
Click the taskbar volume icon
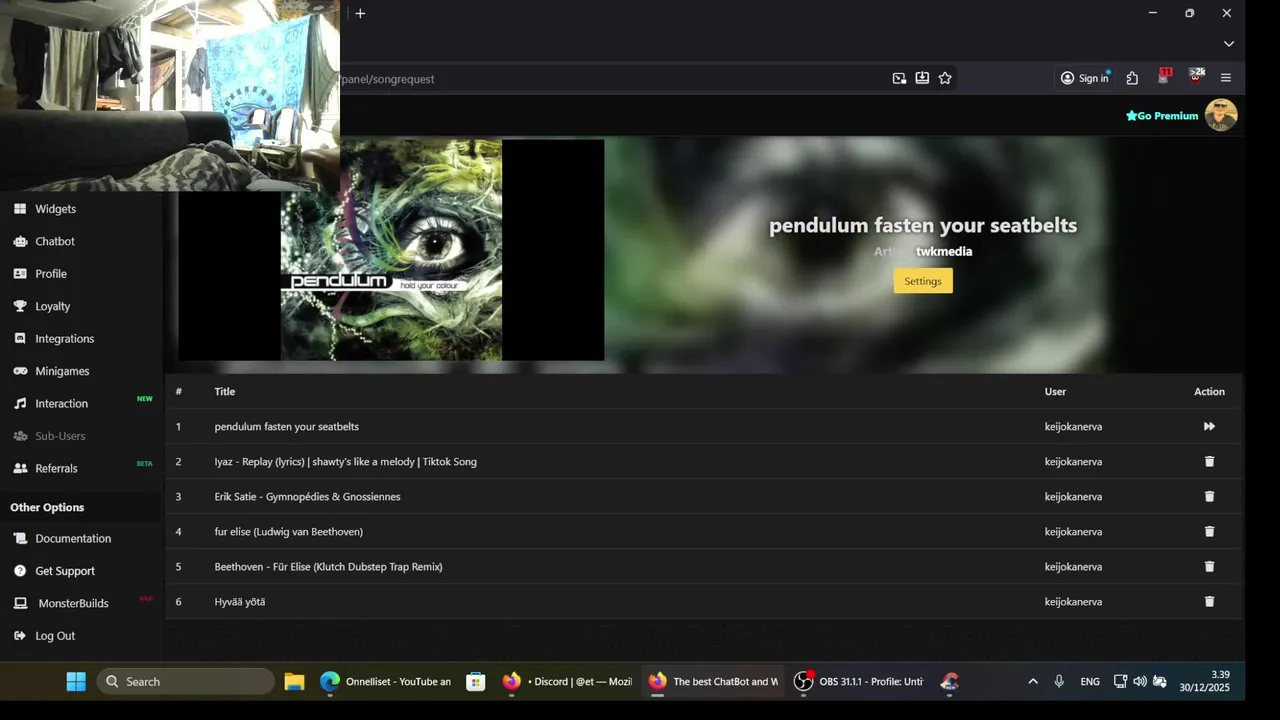pos(1140,682)
